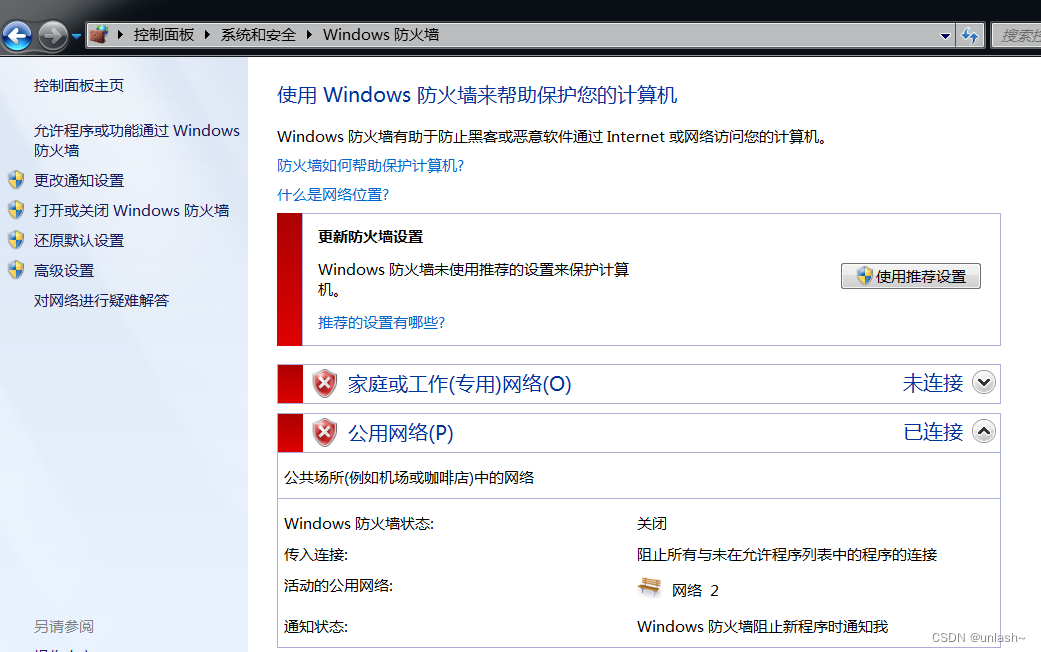The width and height of the screenshot is (1041, 652).
Task: Click the forward navigation arrow
Action: [52, 35]
